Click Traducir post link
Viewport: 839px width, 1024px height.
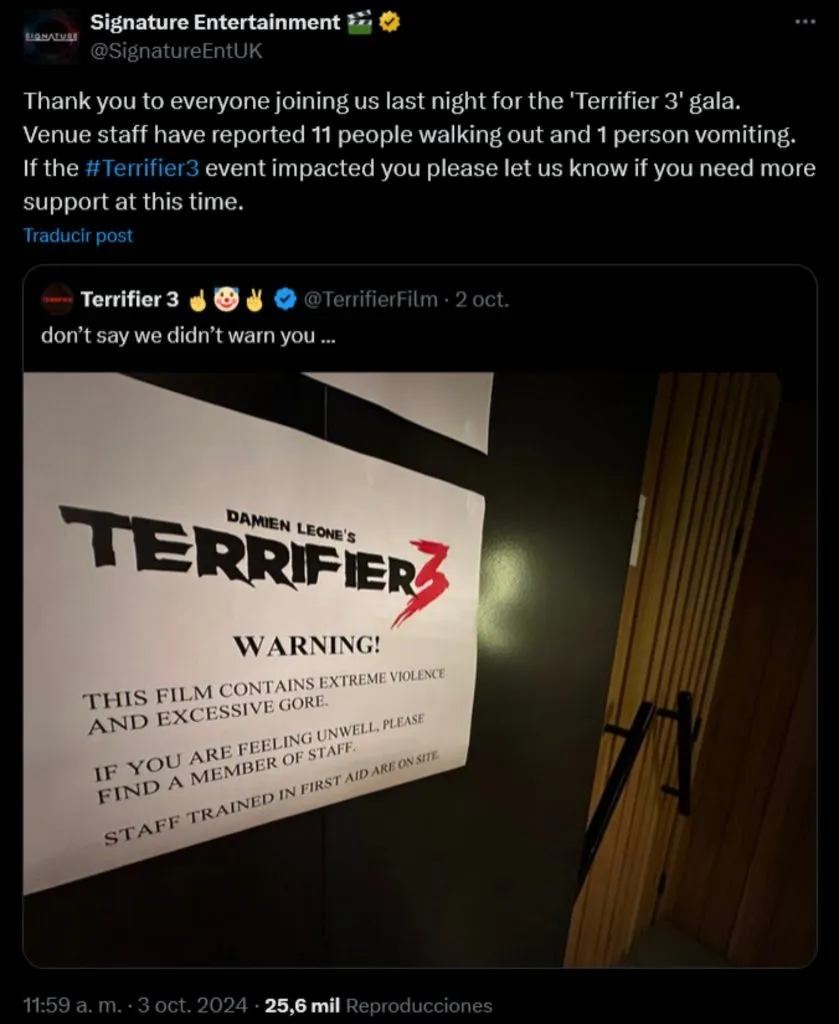[x=78, y=235]
